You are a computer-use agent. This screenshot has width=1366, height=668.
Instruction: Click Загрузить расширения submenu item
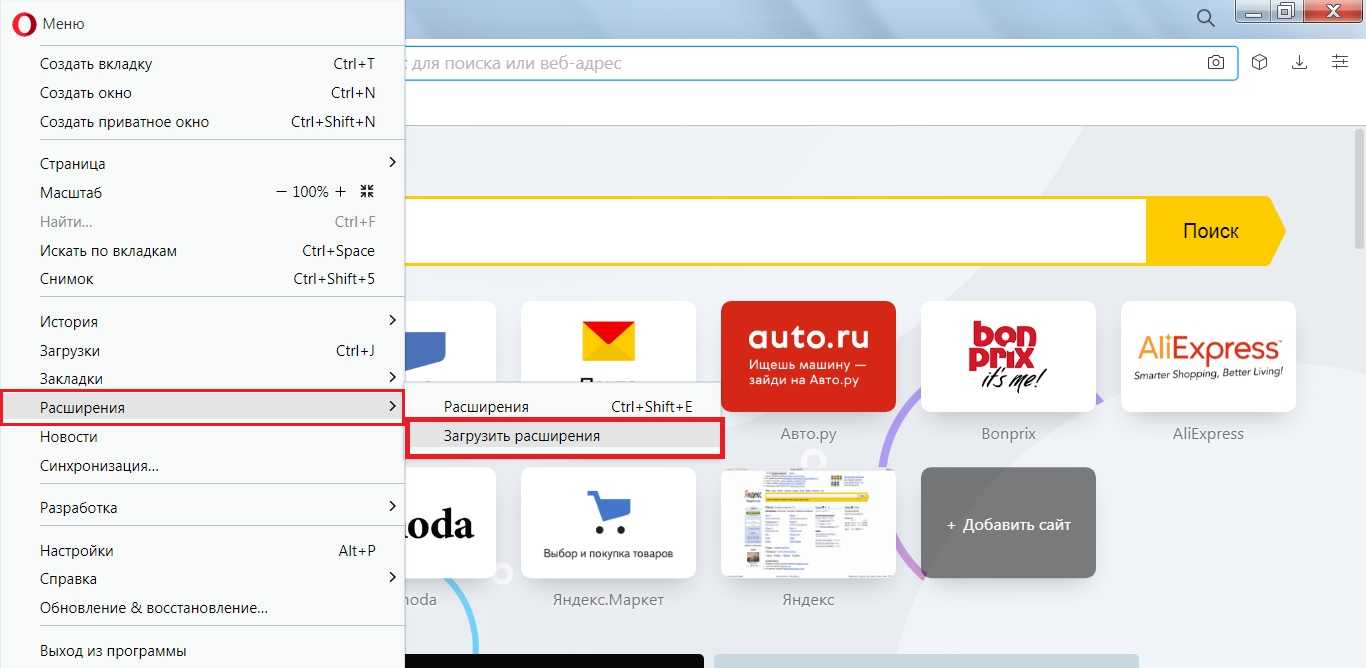pos(564,437)
